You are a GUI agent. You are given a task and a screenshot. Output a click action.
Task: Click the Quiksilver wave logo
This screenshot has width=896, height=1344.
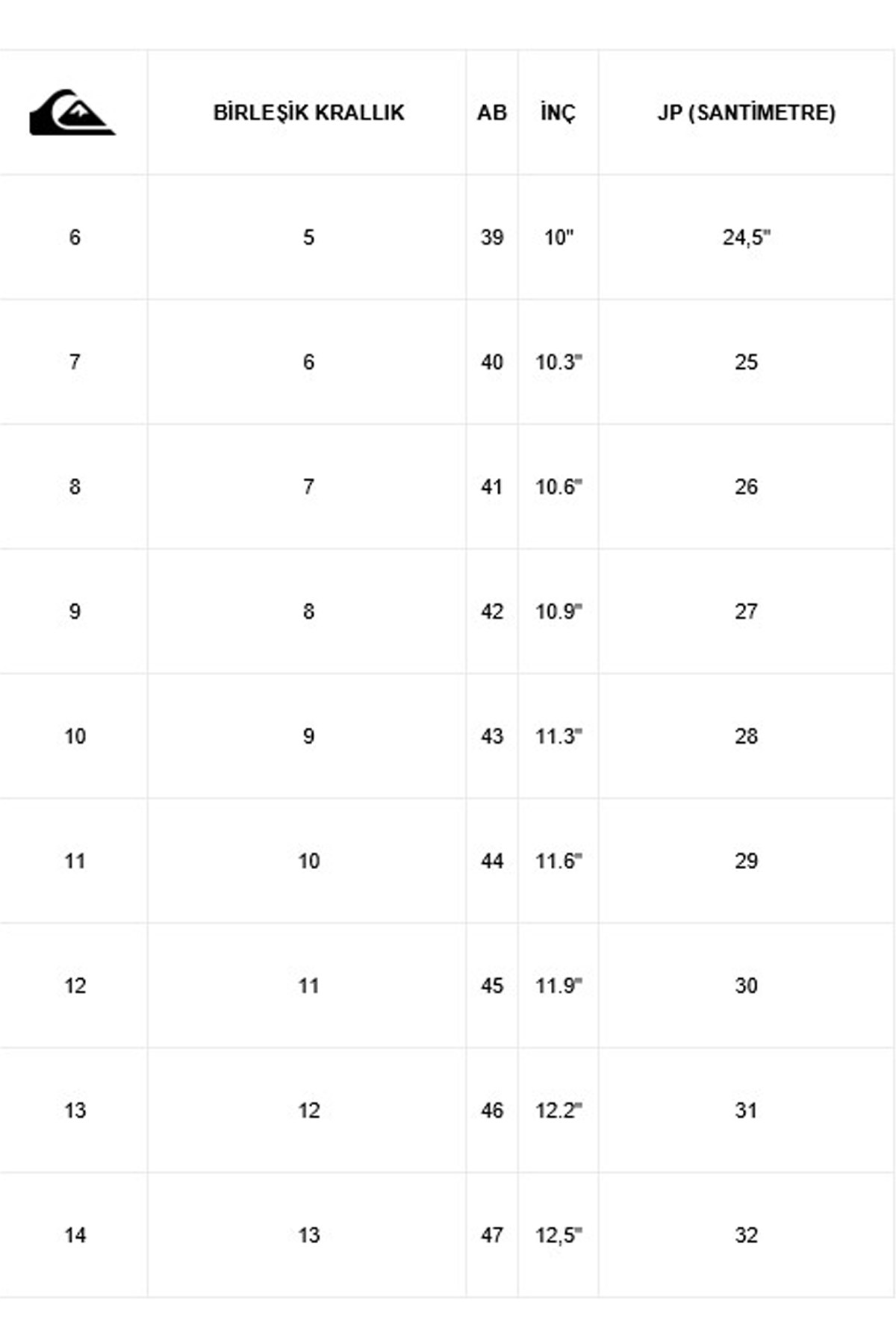[72, 113]
